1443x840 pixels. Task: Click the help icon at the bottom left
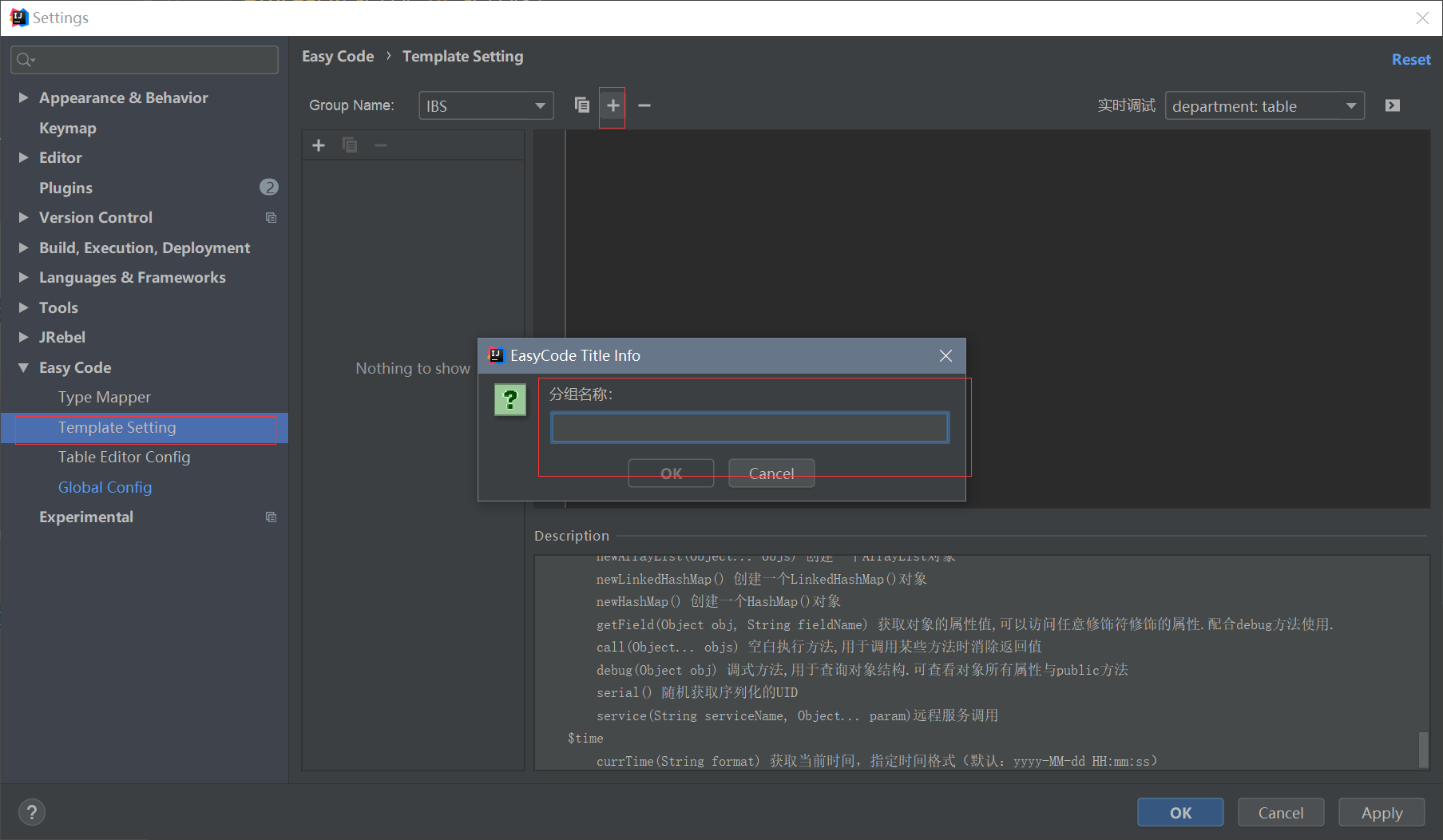(x=32, y=812)
